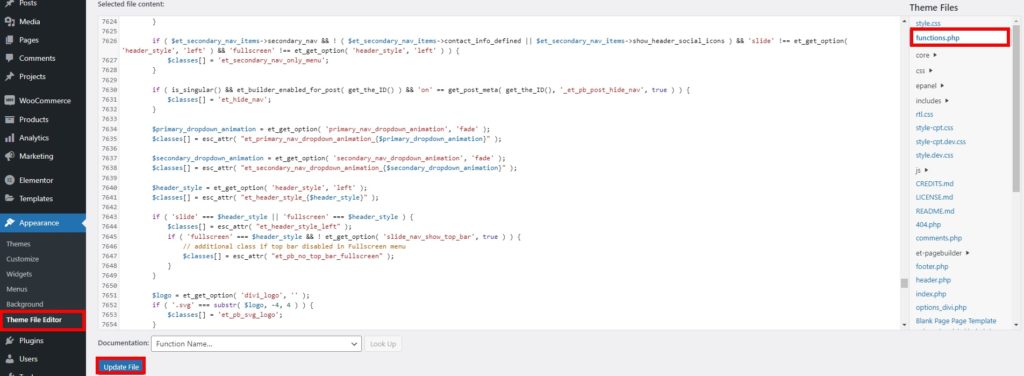
Task: Click the Comments bubble icon
Action: [x=9, y=58]
